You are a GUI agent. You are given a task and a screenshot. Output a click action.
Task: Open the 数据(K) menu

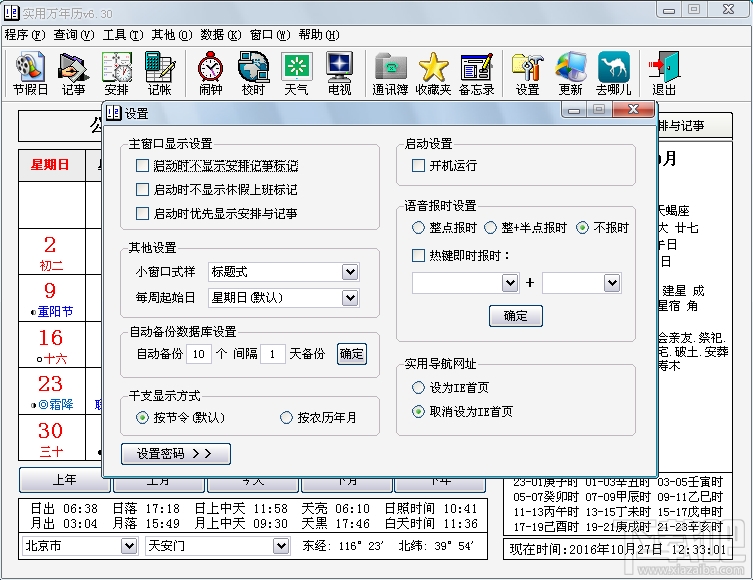[x=221, y=35]
